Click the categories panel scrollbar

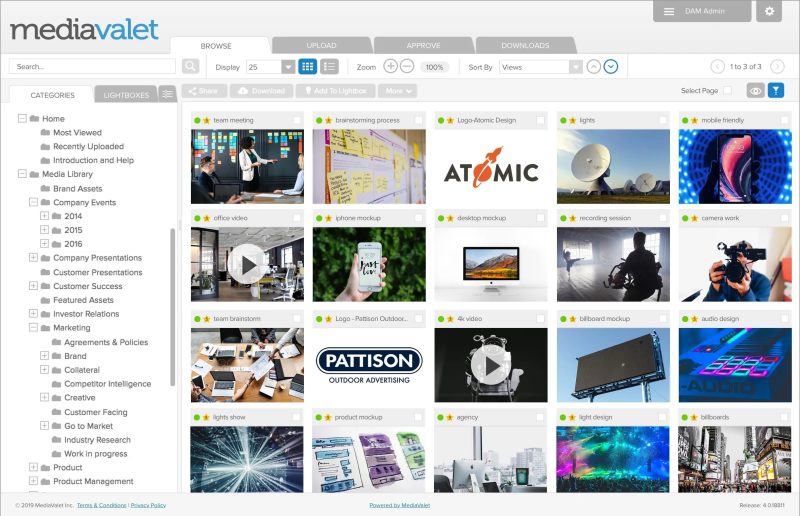click(x=172, y=306)
